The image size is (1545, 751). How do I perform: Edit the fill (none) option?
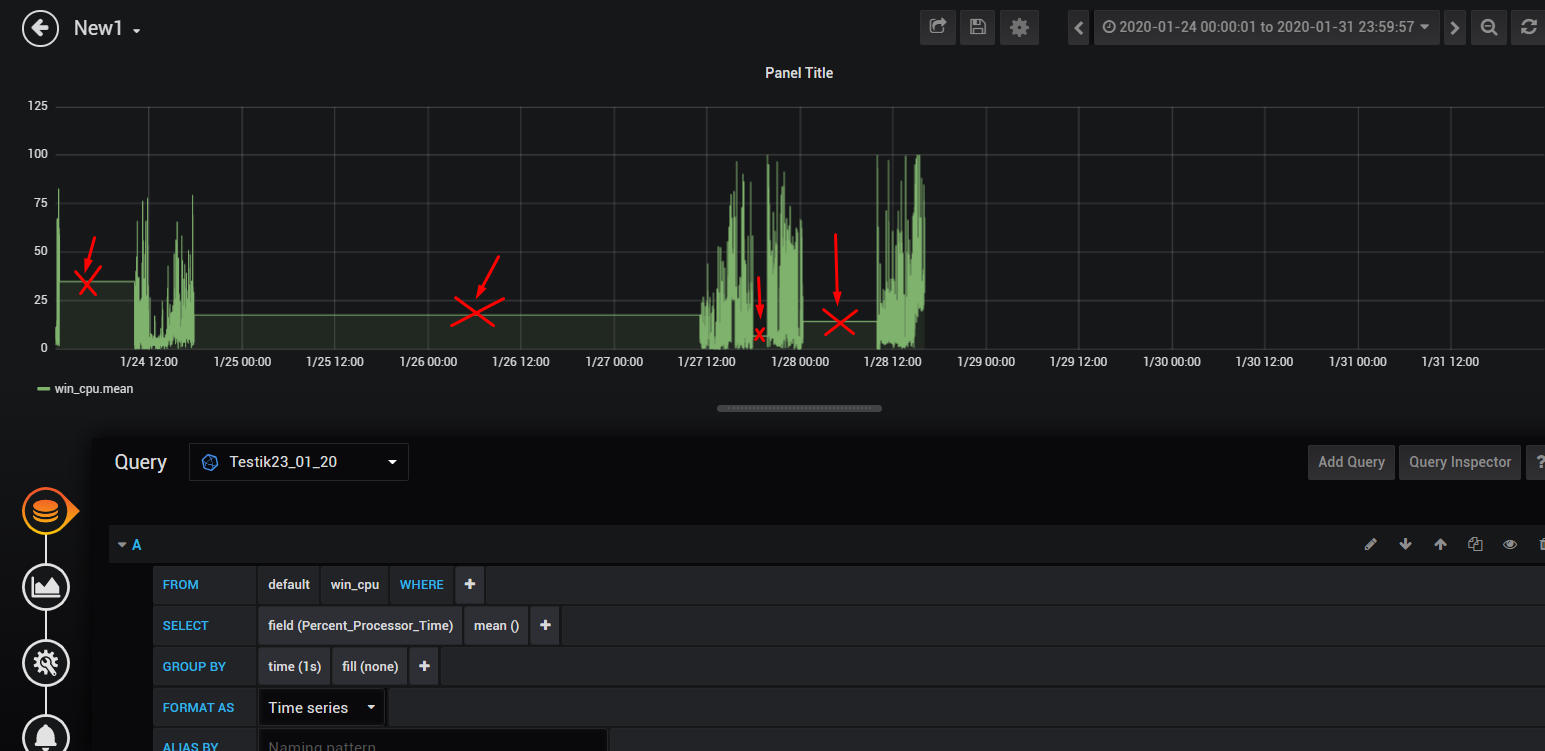[x=370, y=667]
